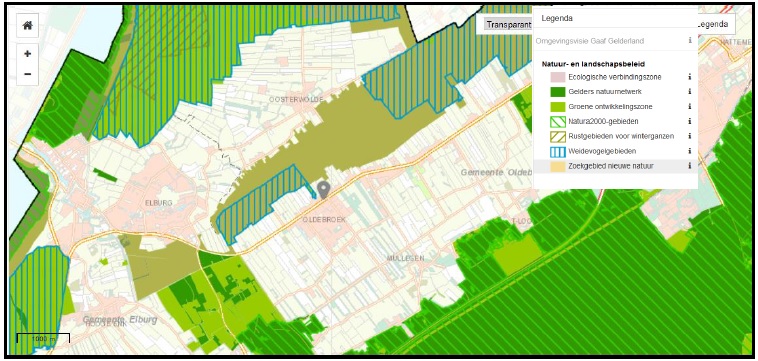Open info for Natura2000-gebieden
This screenshot has height=361, width=758.
[690, 121]
